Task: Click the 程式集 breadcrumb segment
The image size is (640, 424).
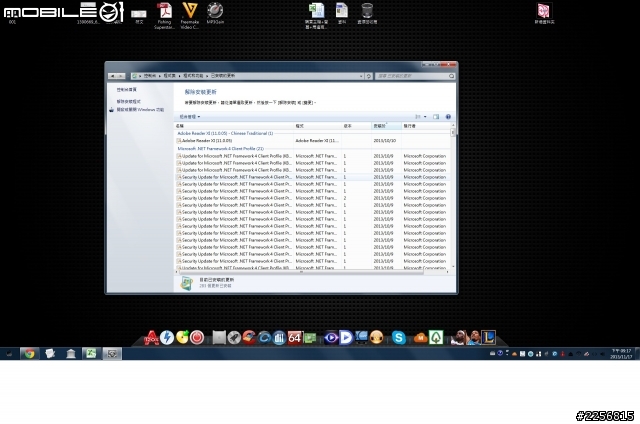Action: click(x=169, y=76)
